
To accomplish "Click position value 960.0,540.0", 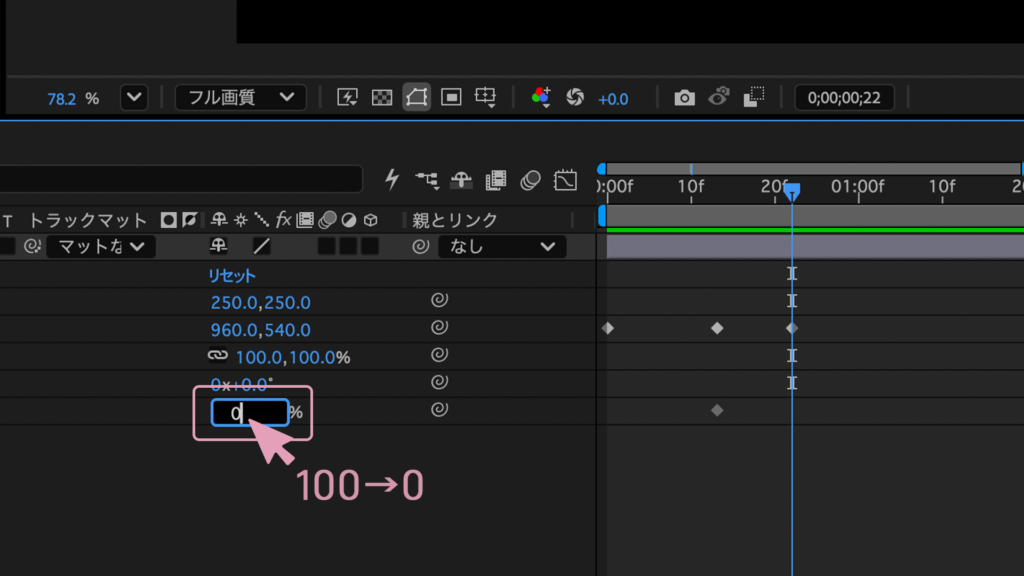I will pyautogui.click(x=261, y=330).
